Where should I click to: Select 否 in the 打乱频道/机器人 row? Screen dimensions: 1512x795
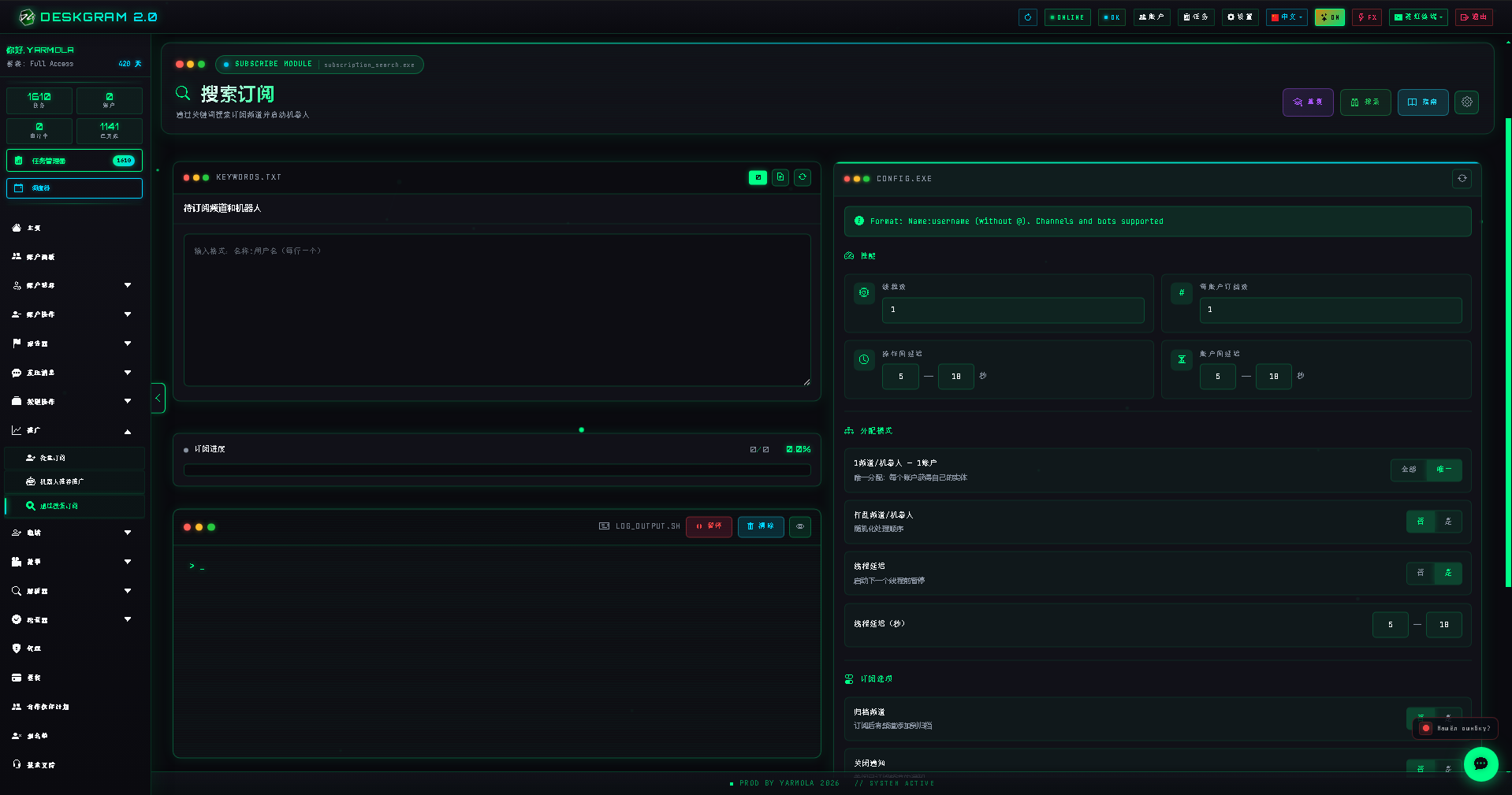tap(1420, 522)
